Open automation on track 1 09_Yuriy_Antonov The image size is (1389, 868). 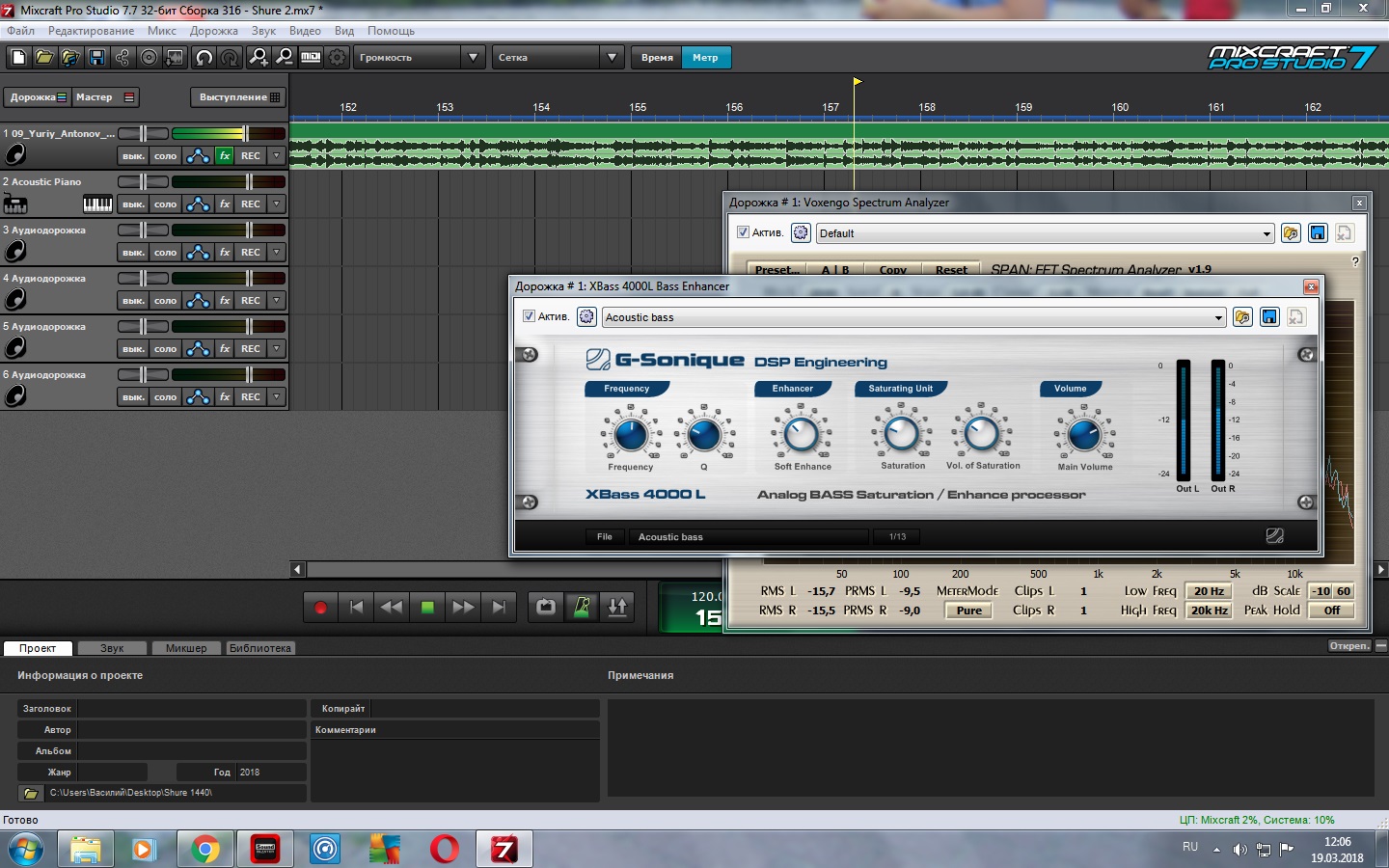coord(198,155)
